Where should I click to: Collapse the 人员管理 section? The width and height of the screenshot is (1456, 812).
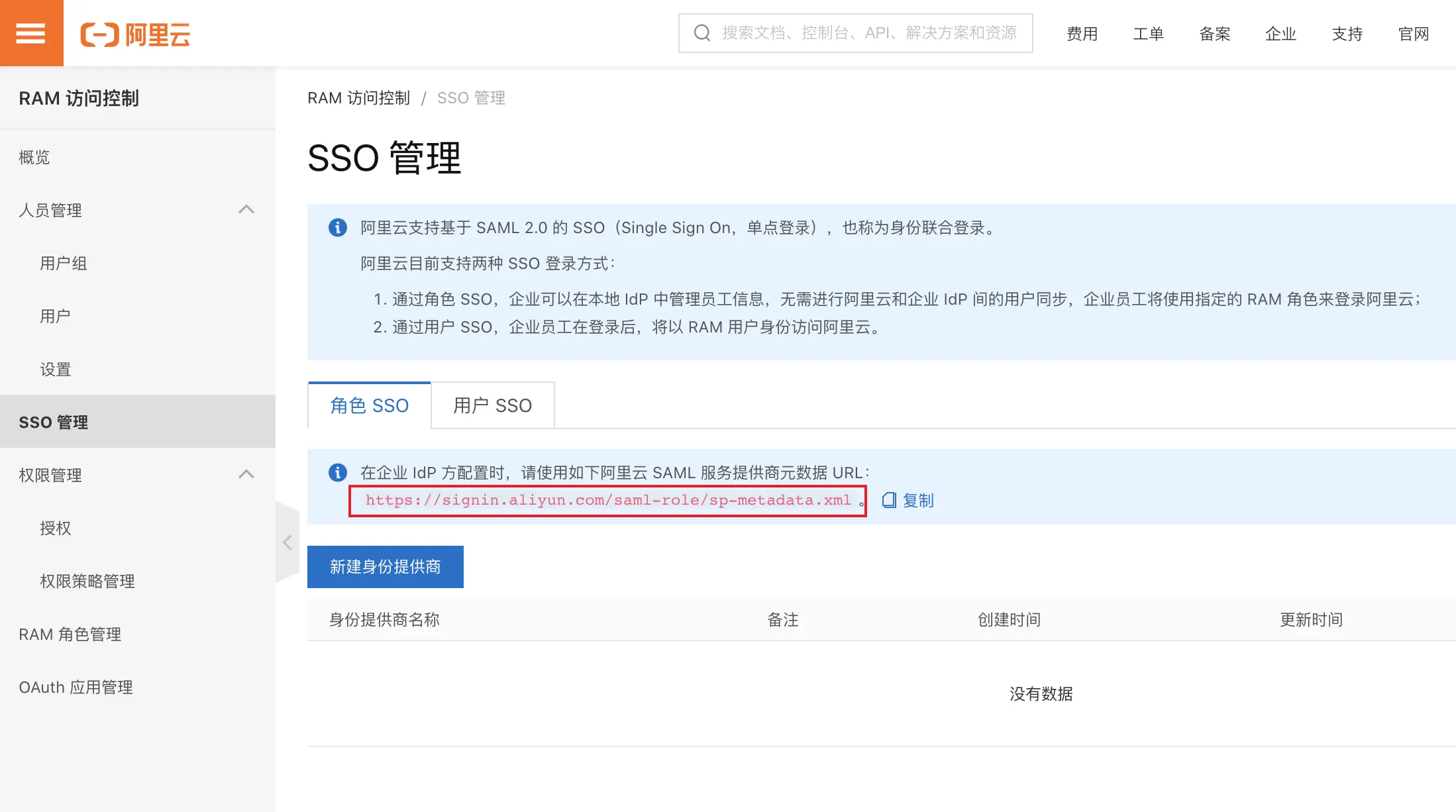click(246, 209)
